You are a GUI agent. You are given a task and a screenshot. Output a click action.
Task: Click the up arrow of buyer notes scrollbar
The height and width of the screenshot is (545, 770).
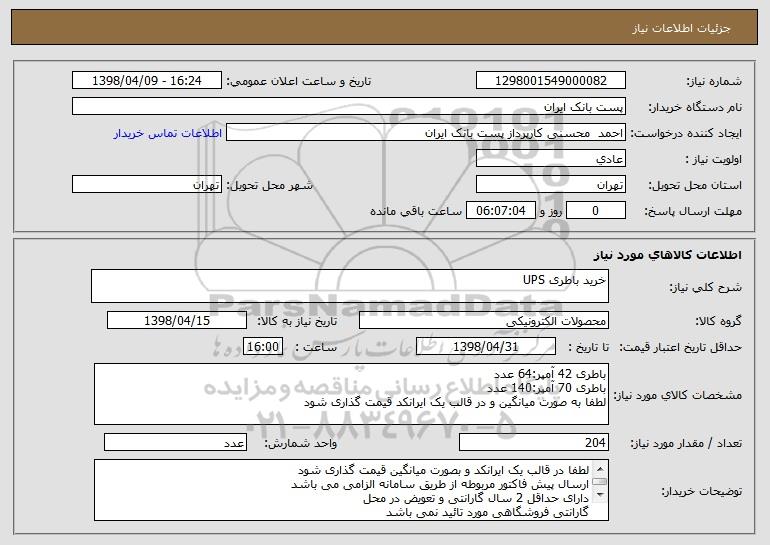click(600, 467)
